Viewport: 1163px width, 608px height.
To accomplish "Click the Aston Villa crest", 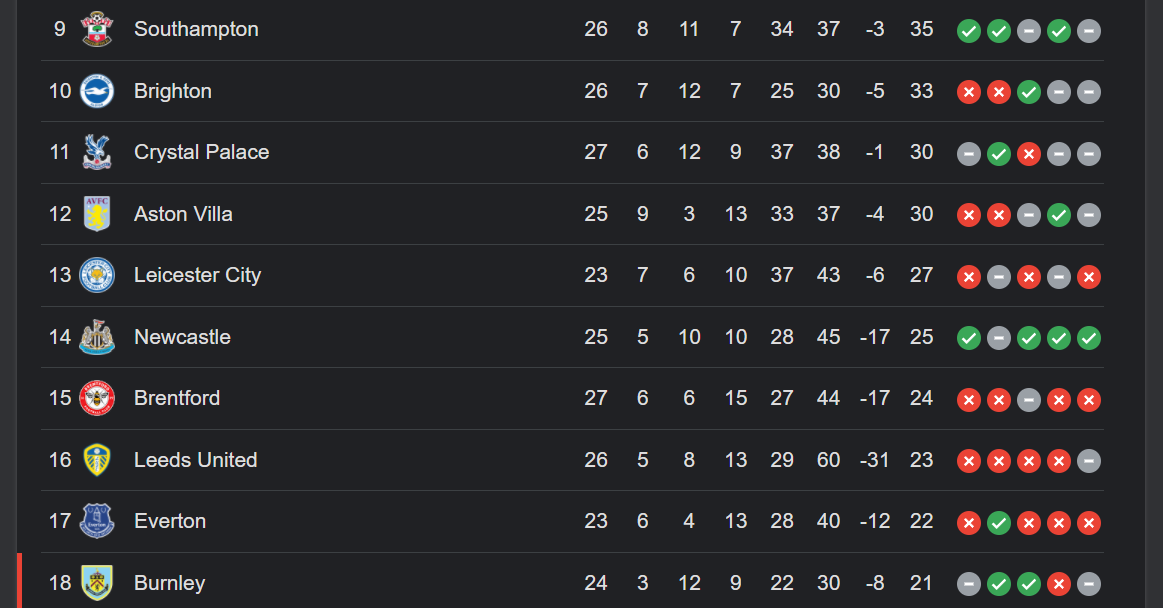I will point(96,214).
